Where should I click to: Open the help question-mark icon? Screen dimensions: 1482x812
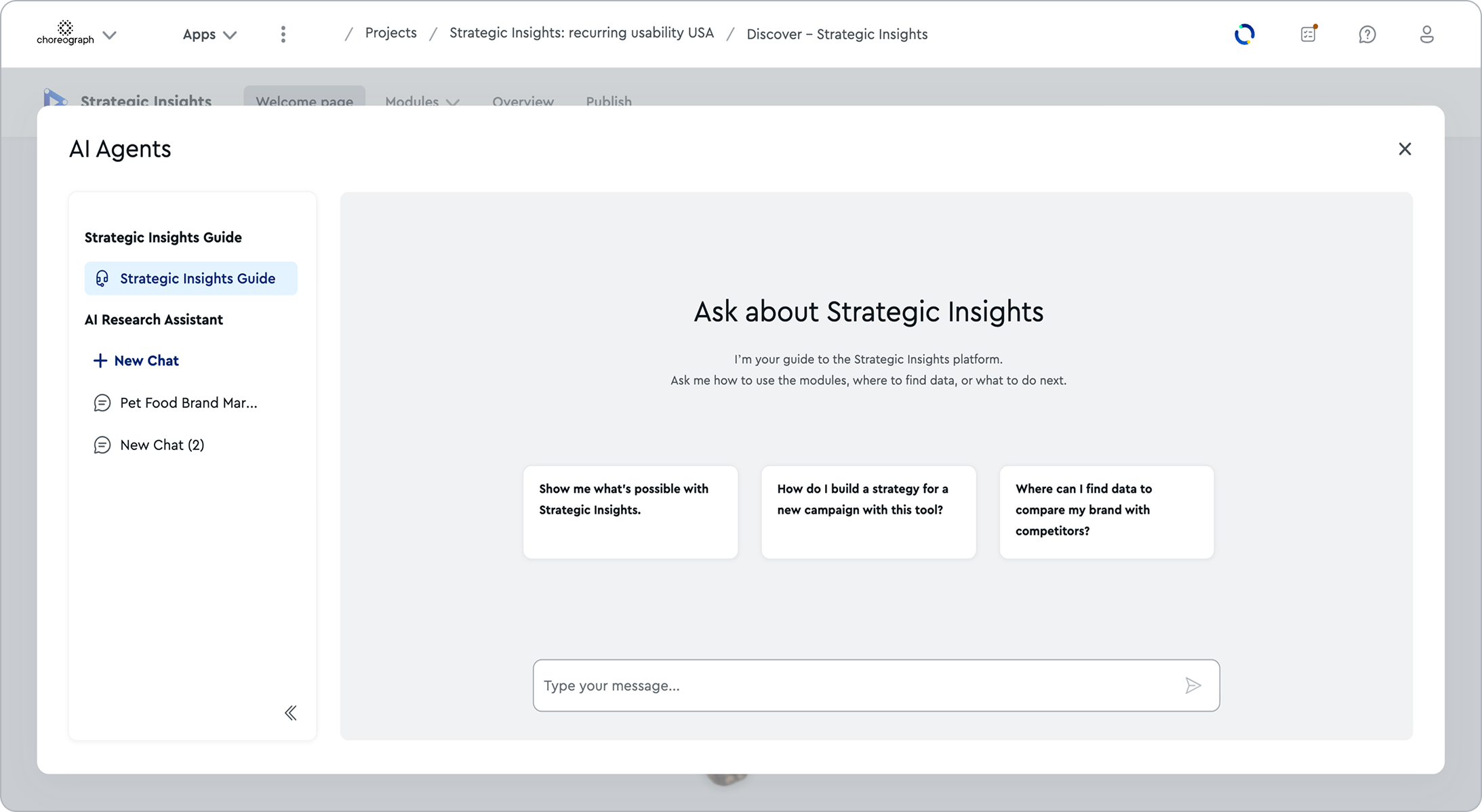[x=1367, y=35]
